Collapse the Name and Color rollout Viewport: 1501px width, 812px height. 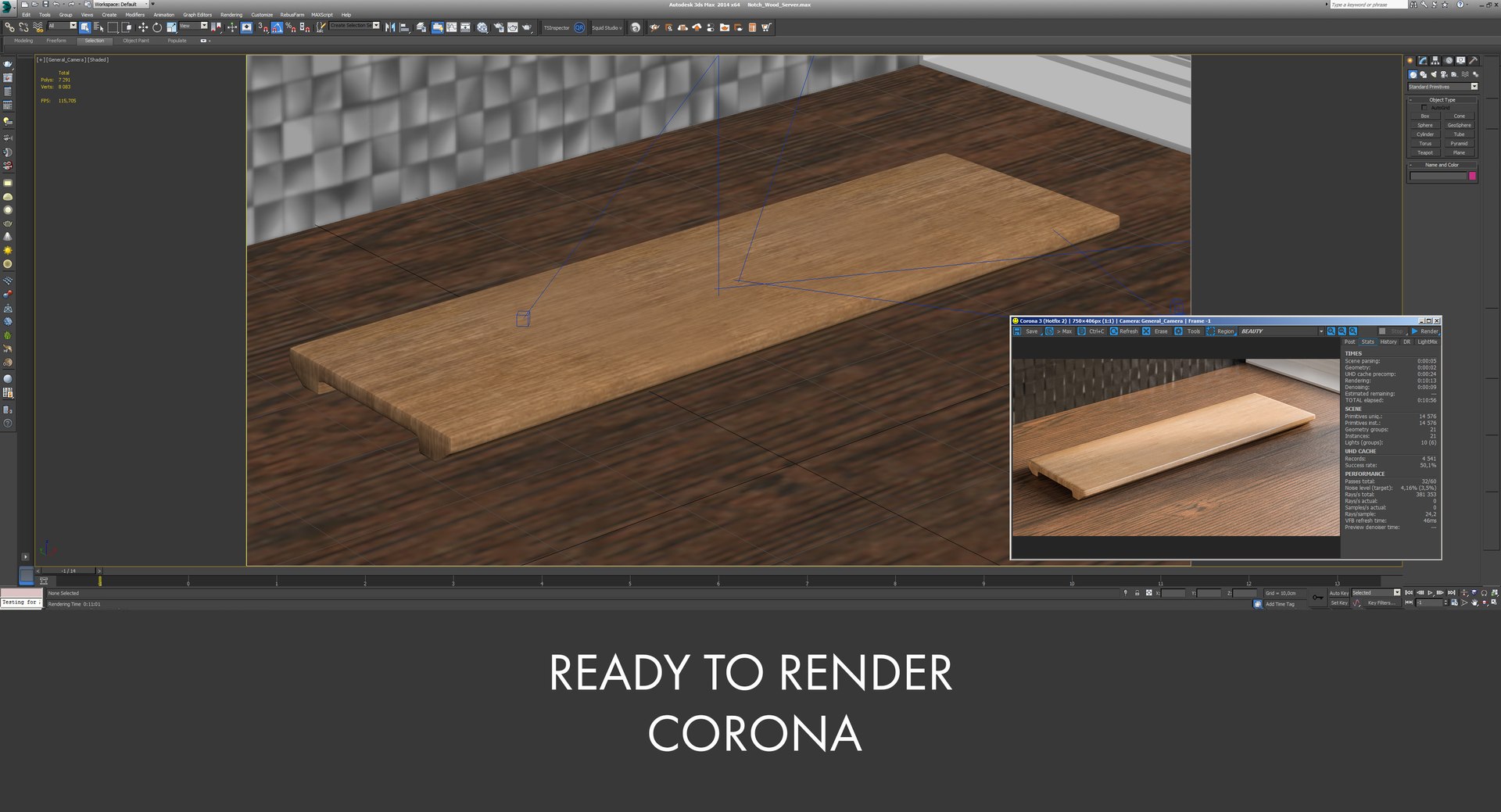pyautogui.click(x=1442, y=165)
